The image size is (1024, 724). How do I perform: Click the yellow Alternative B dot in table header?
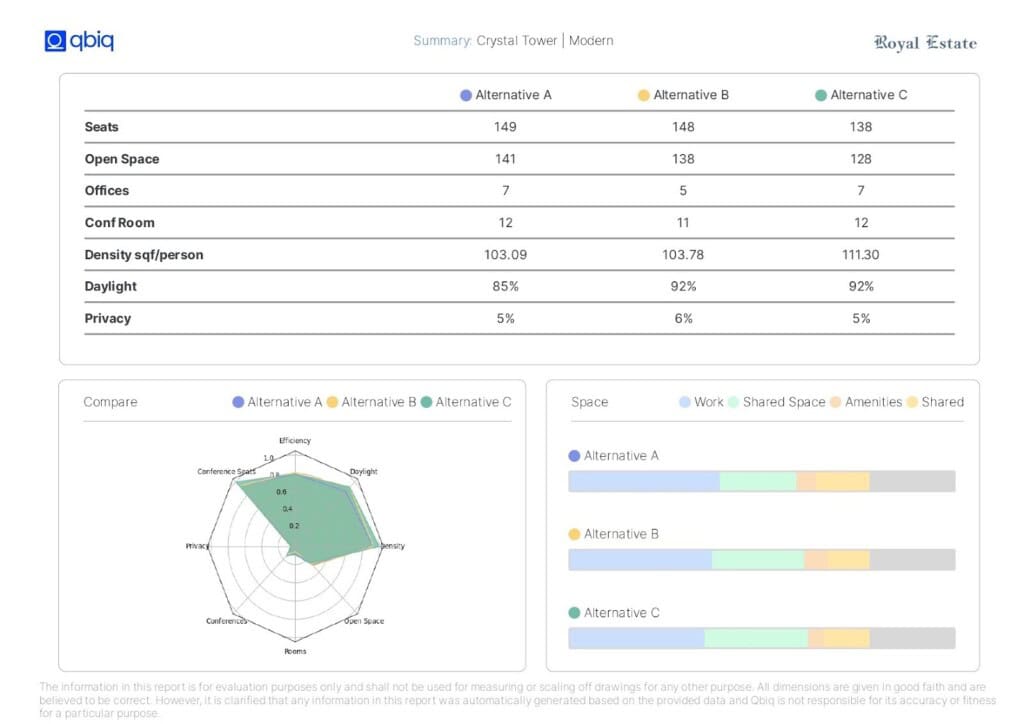pos(644,95)
